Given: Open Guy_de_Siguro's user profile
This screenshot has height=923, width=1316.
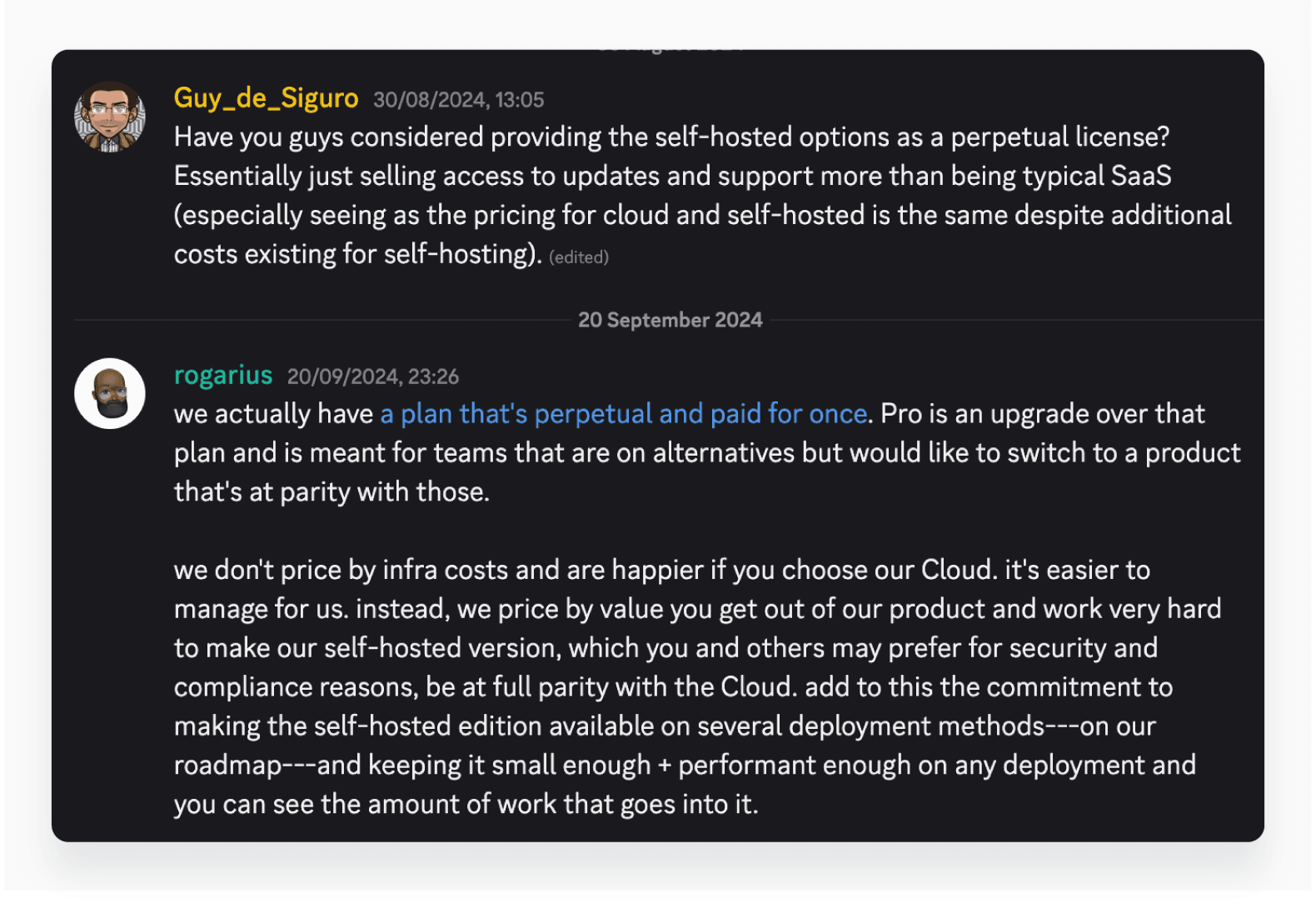Looking at the screenshot, I should 265,98.
